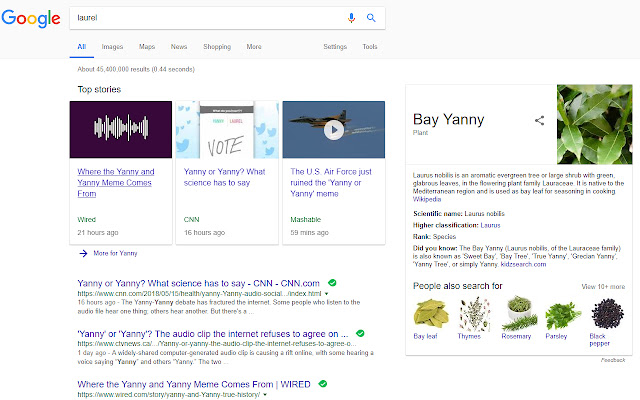Open dropdown arrow after CNN result URL
This screenshot has width=640, height=400.
pos(326,293)
